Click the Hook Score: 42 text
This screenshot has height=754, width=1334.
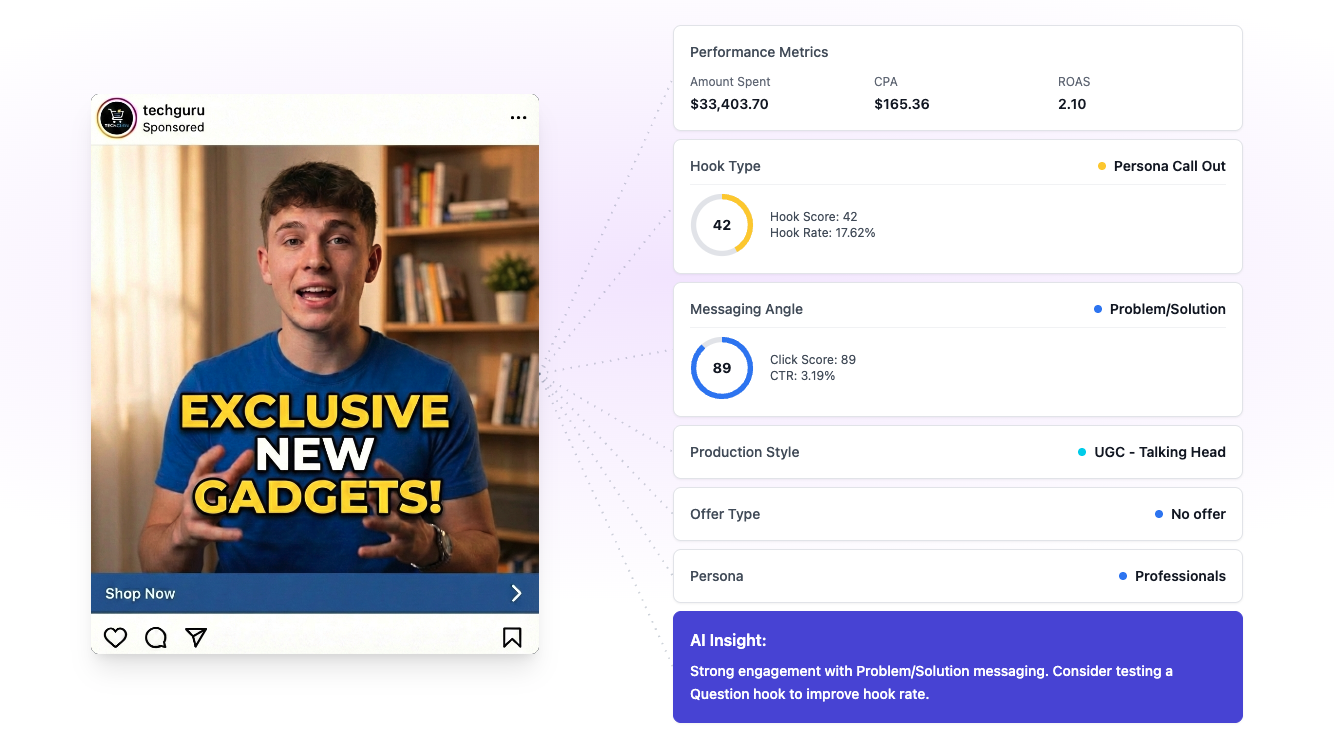[x=813, y=216]
